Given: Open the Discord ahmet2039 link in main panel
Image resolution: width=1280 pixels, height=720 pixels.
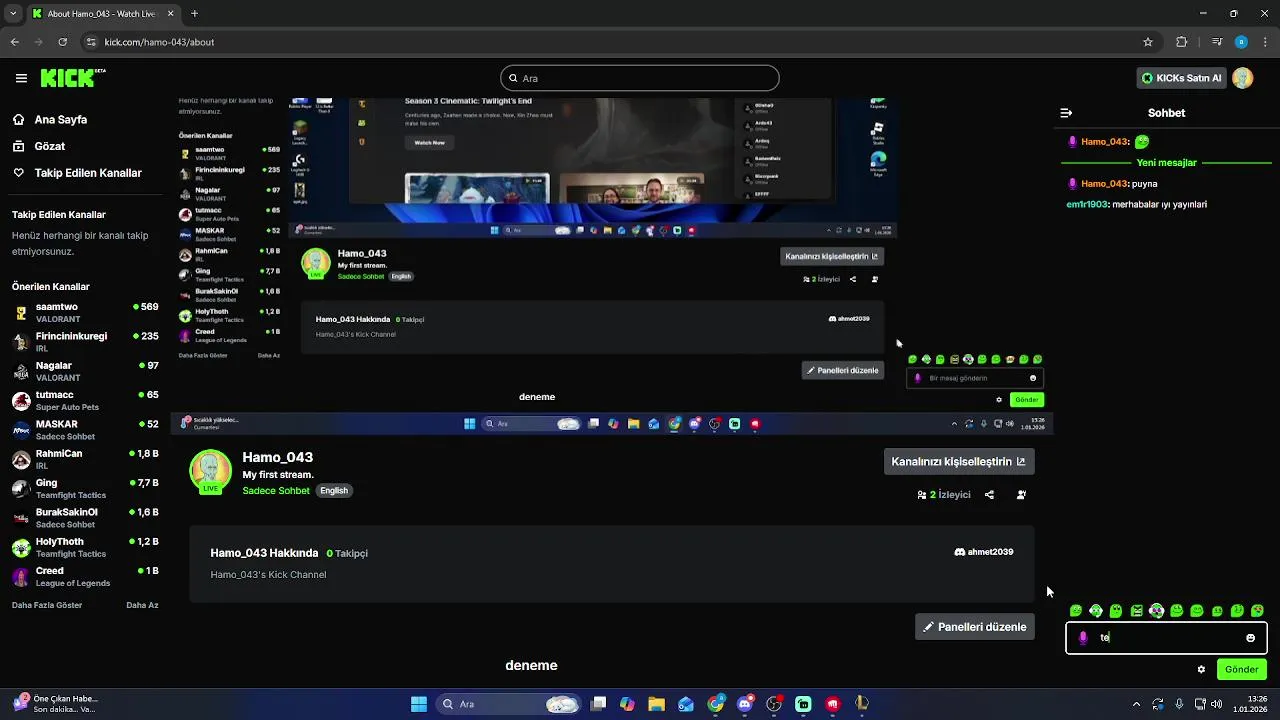Looking at the screenshot, I should 984,552.
